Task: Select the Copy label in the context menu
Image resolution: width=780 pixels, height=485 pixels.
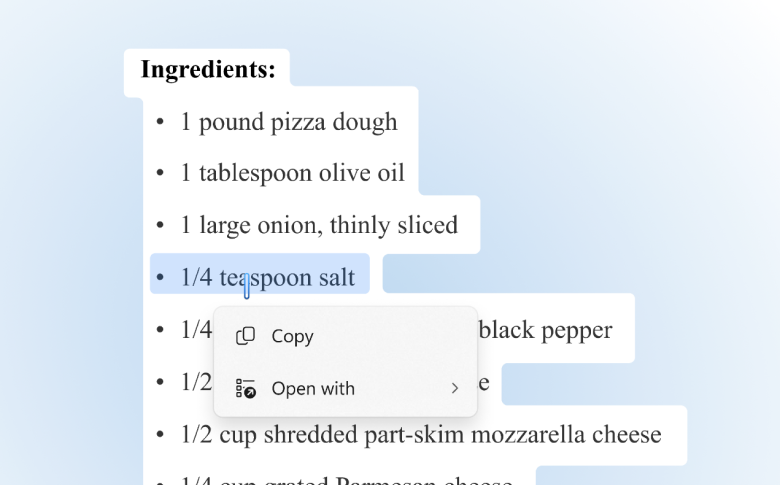Action: click(x=292, y=336)
